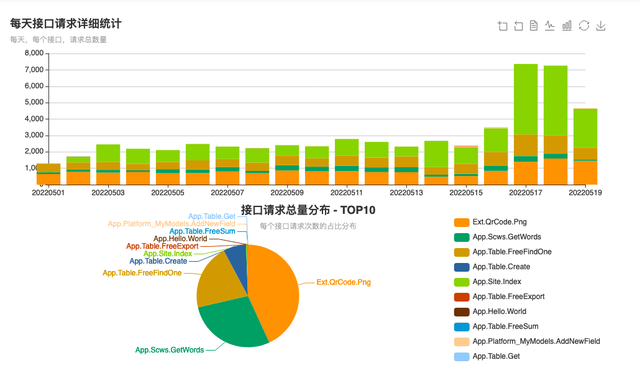Activate the area zoom tool

coord(502,26)
